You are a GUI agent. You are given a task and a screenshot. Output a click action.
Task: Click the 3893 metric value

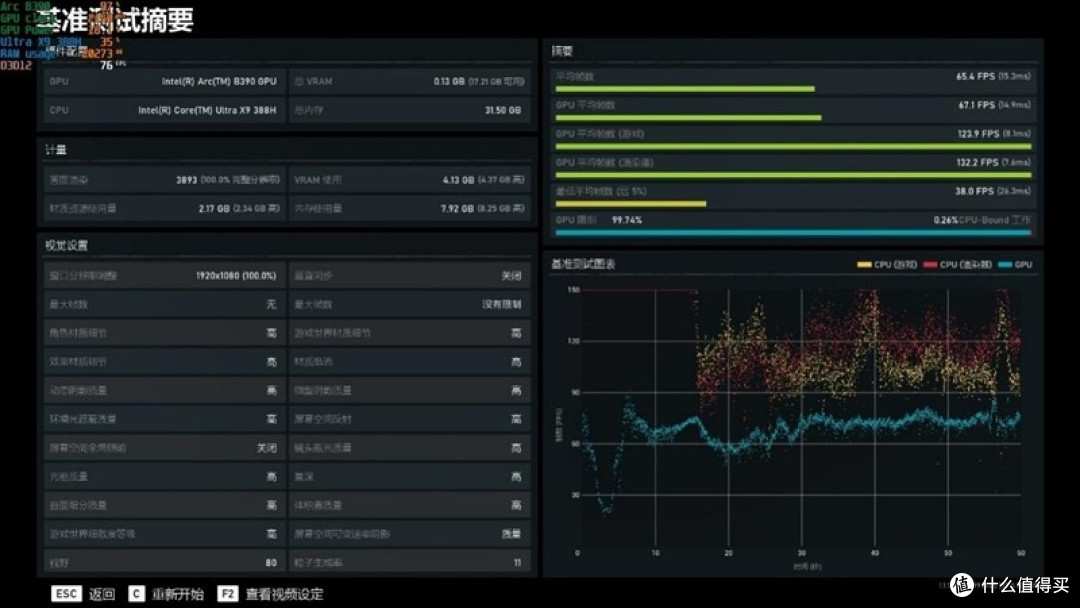(x=186, y=180)
